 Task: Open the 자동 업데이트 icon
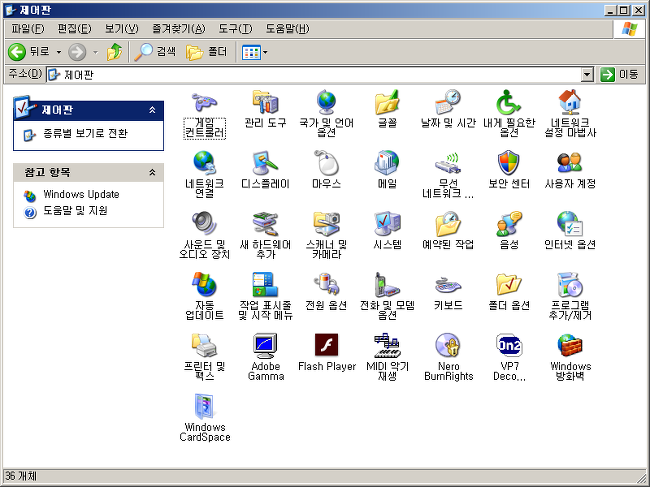tap(204, 285)
